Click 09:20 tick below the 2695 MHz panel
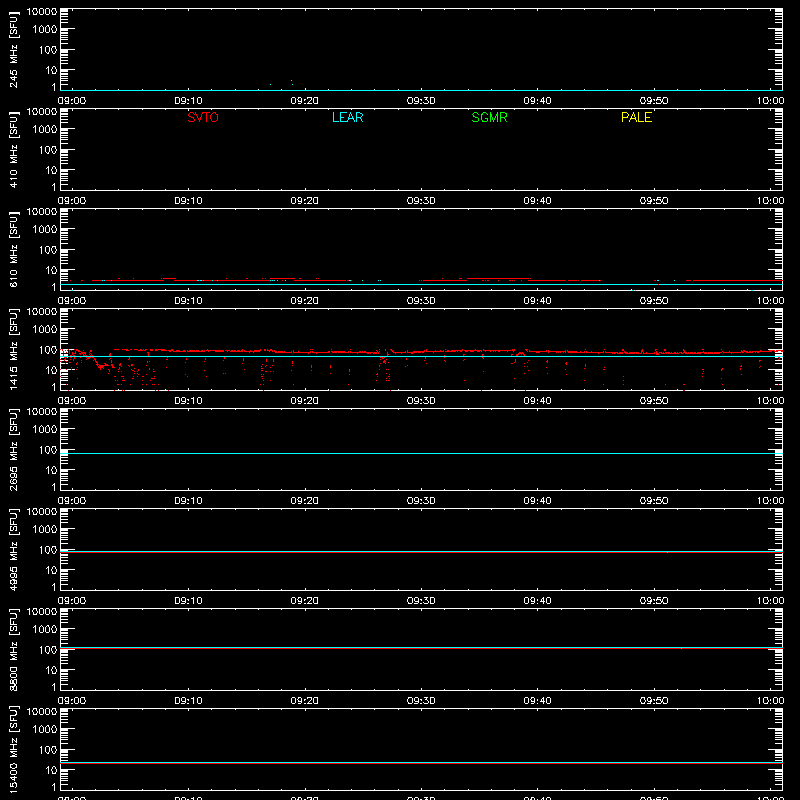Image resolution: width=800 pixels, height=800 pixels. pyautogui.click(x=305, y=501)
